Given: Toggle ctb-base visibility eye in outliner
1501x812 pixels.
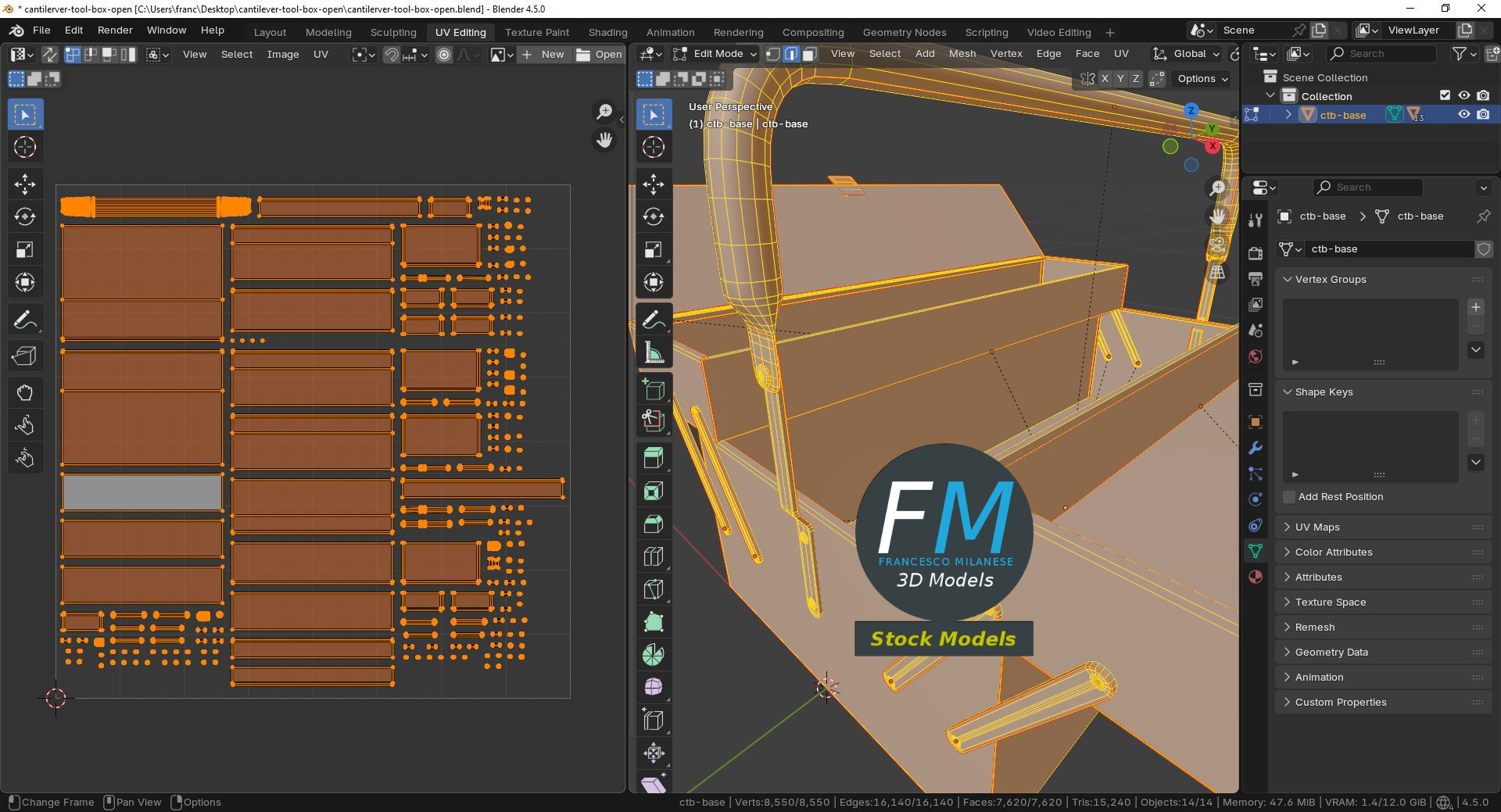Looking at the screenshot, I should tap(1464, 115).
